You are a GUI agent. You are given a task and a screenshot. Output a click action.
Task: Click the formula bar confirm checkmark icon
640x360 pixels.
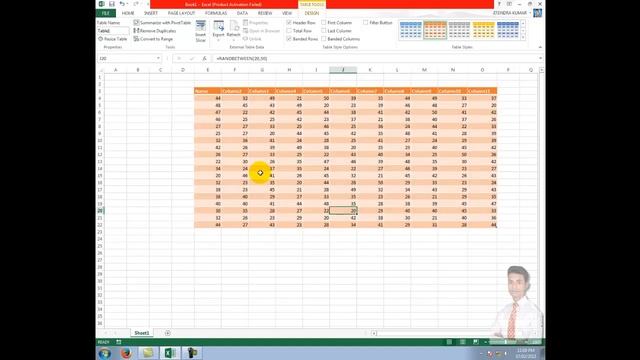click(191, 58)
